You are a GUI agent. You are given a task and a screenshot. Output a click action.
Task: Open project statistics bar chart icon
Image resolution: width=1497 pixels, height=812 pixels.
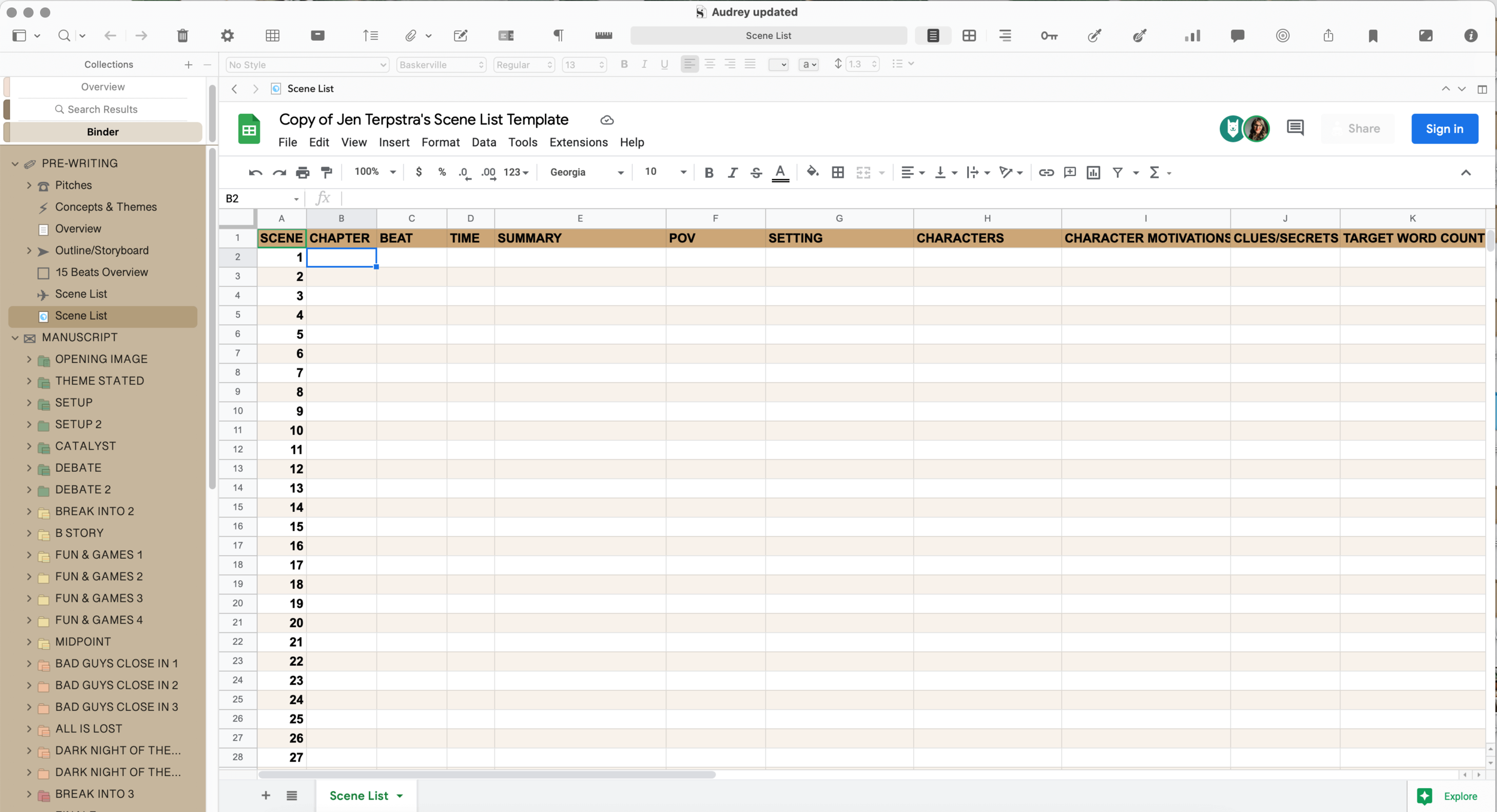[x=1192, y=36]
